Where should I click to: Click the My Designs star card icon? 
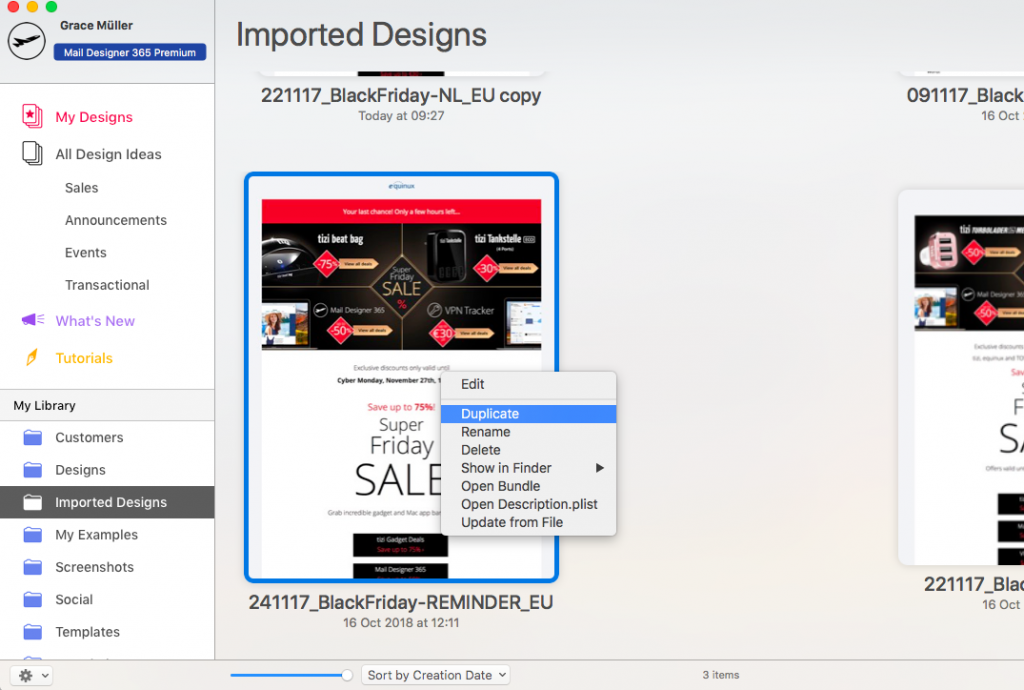(x=32, y=116)
